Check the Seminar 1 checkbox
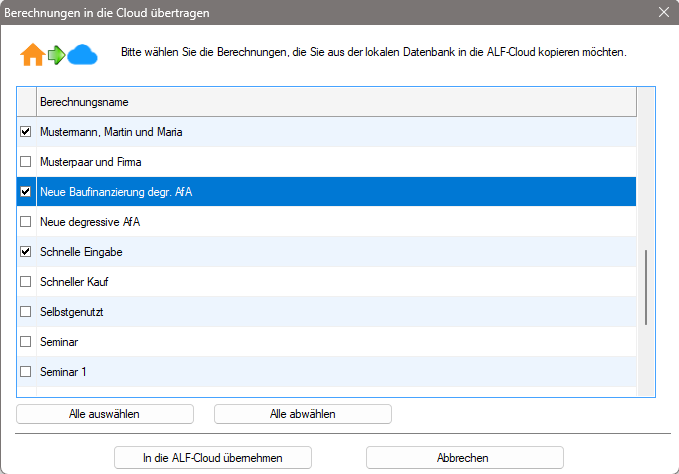The image size is (679, 474). coord(26,372)
